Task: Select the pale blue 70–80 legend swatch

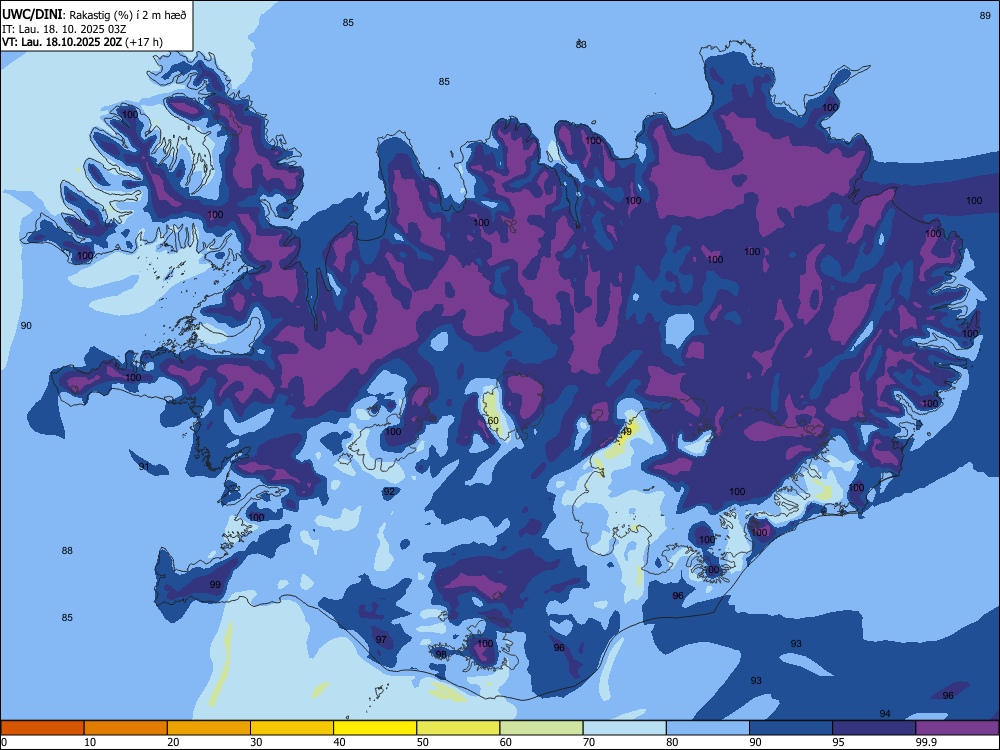Action: pos(624,728)
